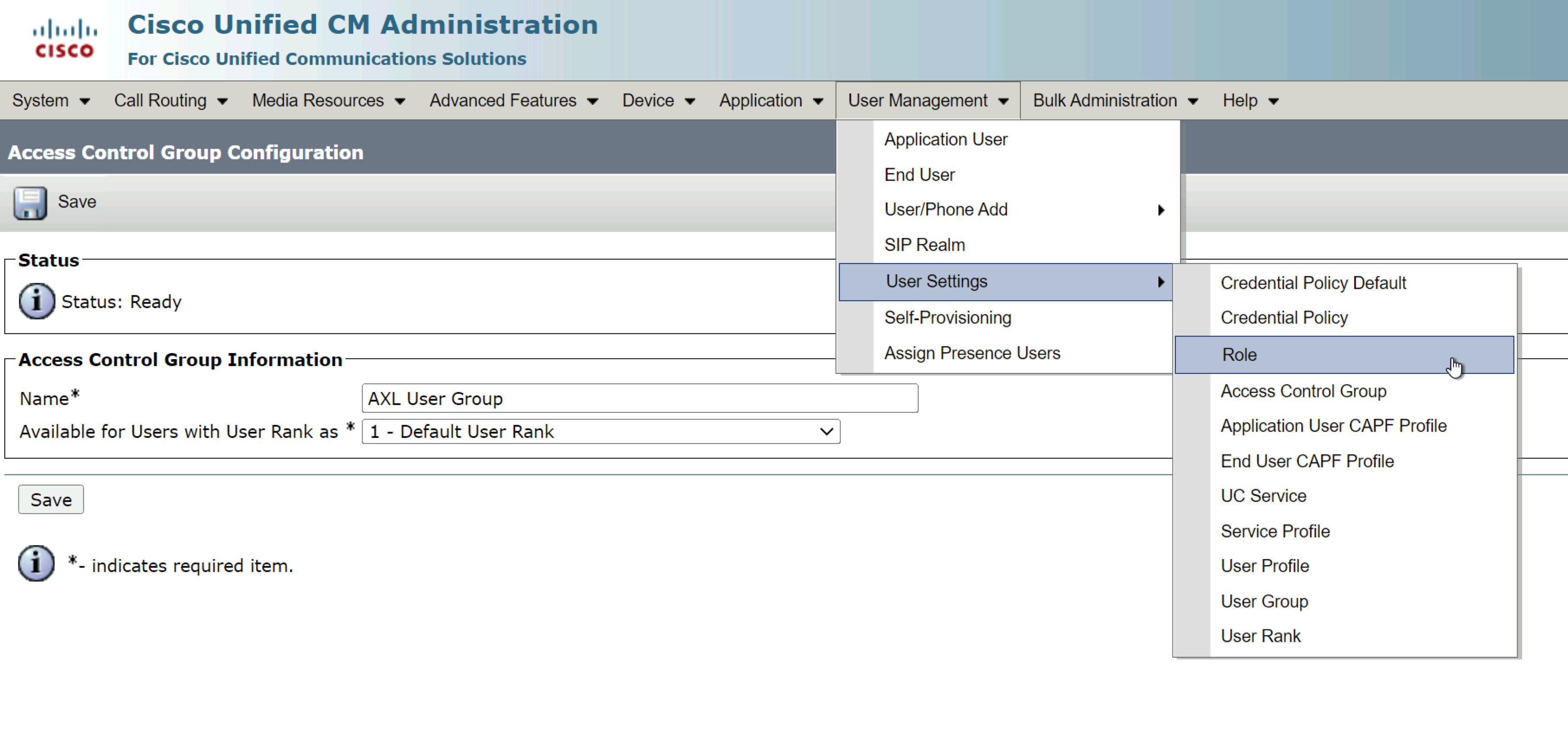The height and width of the screenshot is (733, 1568).
Task: Click the Access Control Group Configuration heading
Action: (186, 152)
